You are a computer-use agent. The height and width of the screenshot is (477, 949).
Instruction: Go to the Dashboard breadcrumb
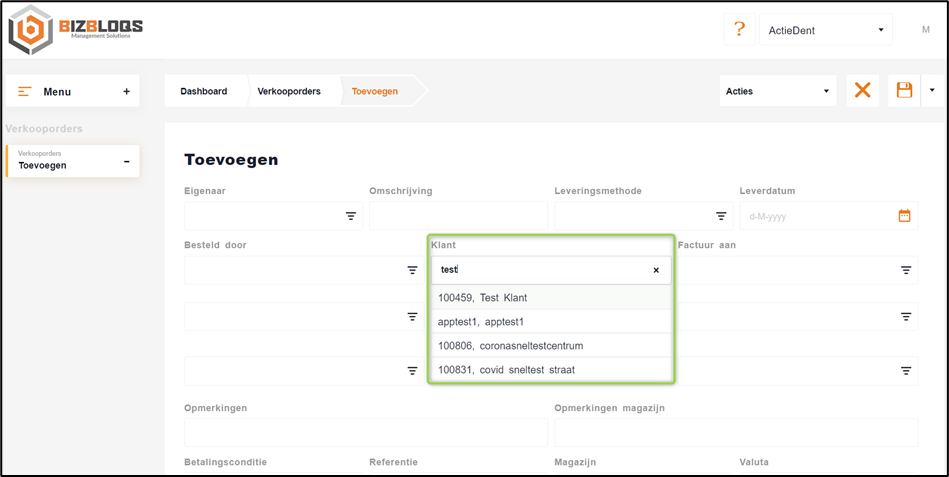(x=203, y=91)
